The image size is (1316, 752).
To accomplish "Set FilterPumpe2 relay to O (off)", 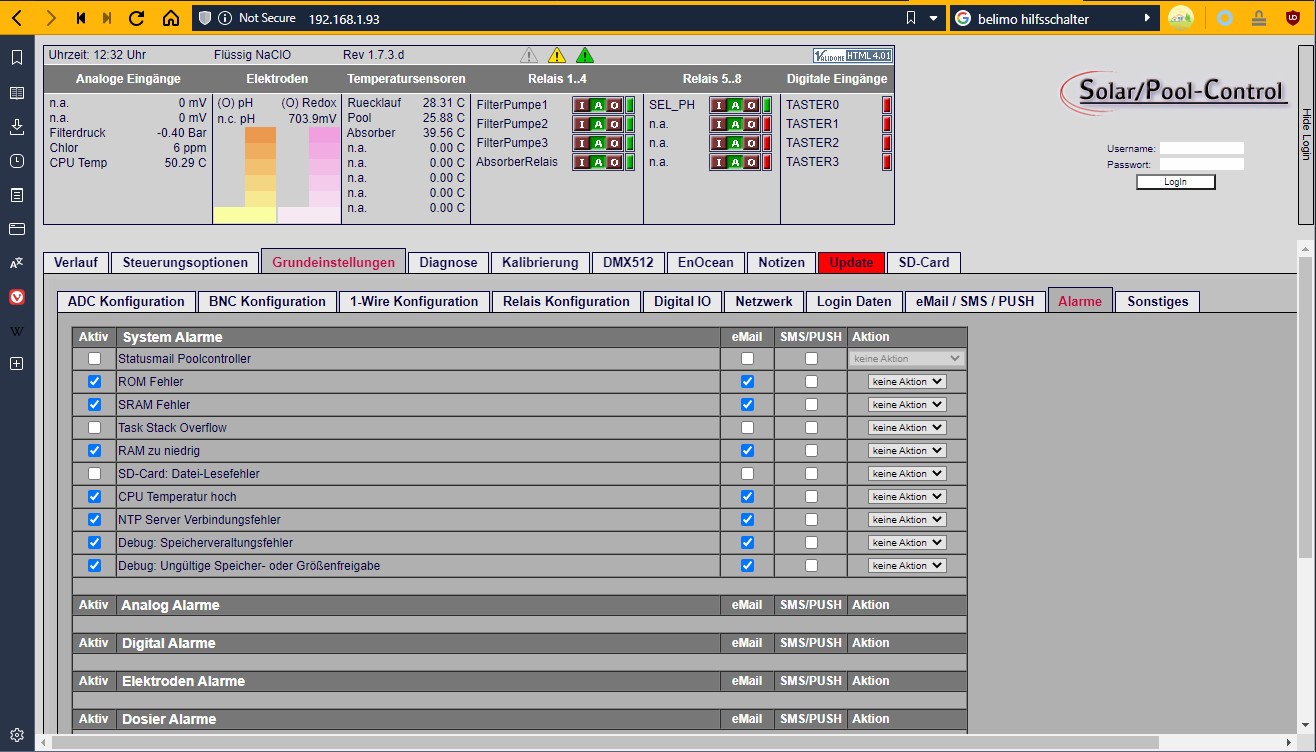I will (x=614, y=124).
